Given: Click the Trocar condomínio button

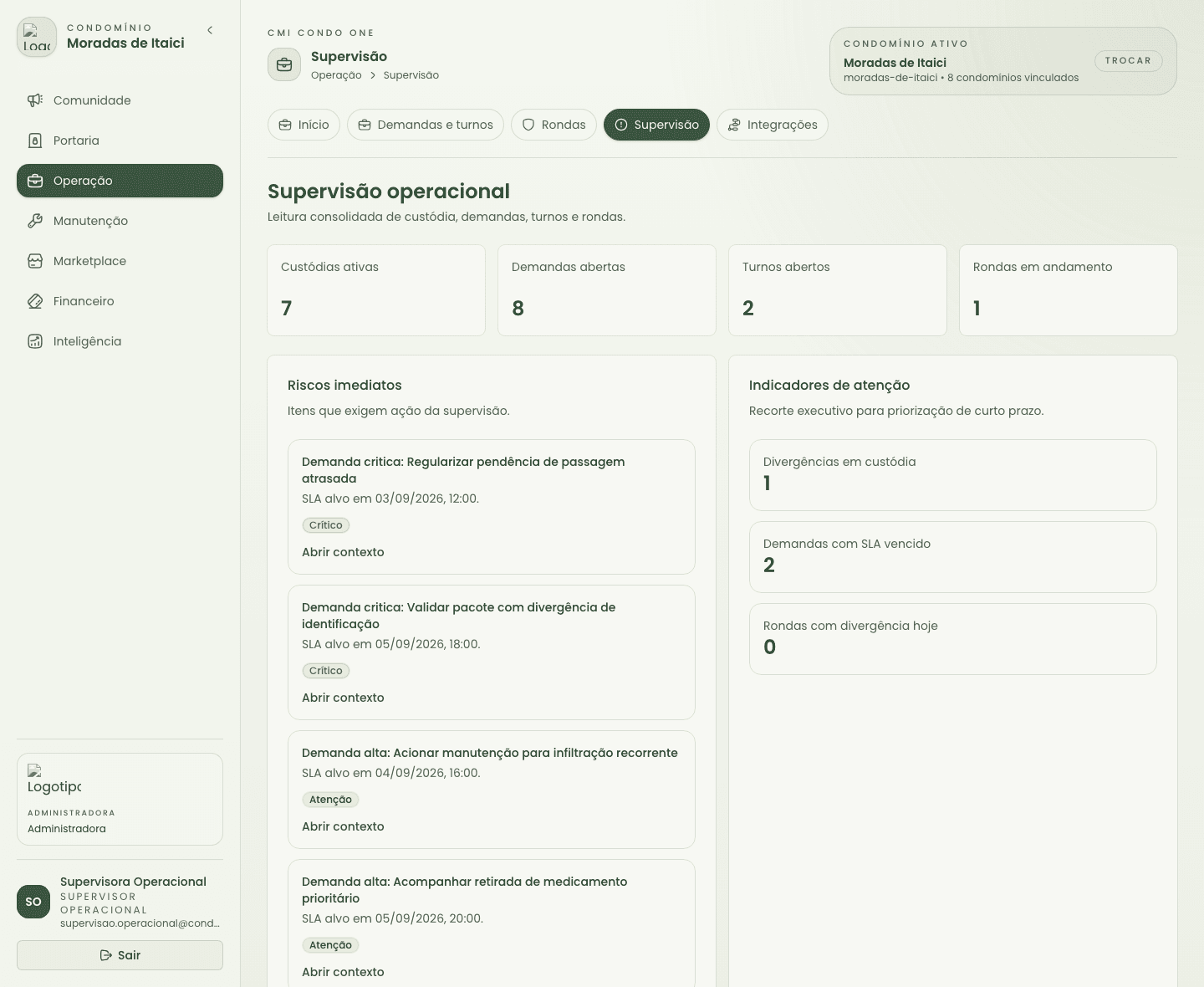Looking at the screenshot, I should pos(1128,60).
